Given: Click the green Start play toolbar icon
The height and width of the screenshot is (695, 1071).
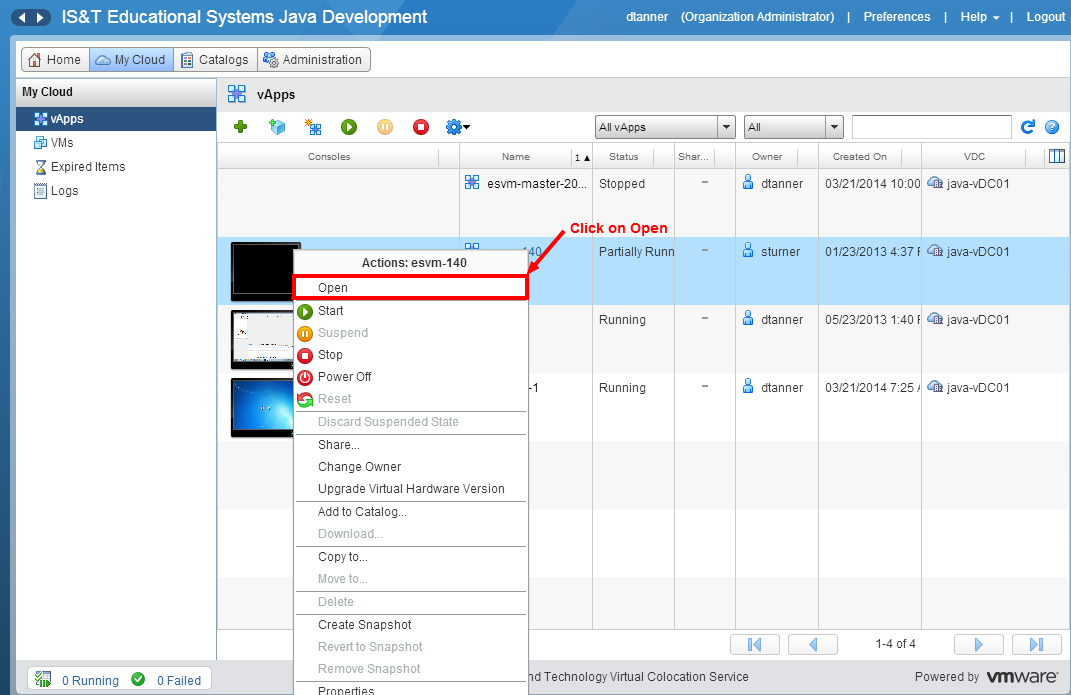Looking at the screenshot, I should [349, 127].
